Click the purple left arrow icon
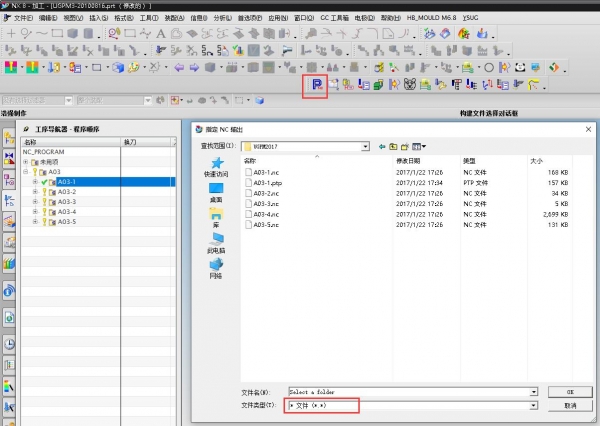 [179, 68]
